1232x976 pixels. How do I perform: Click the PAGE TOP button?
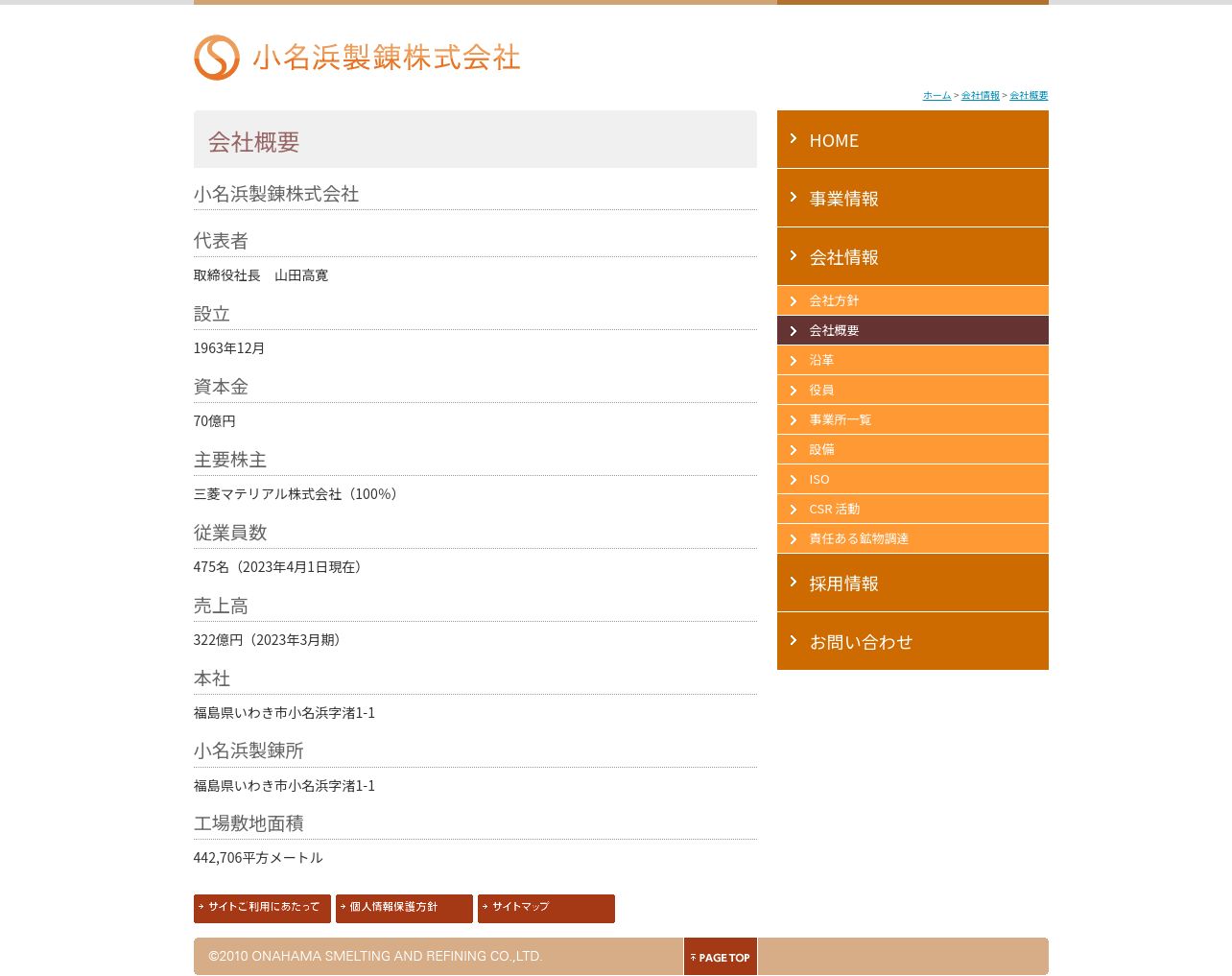721,957
